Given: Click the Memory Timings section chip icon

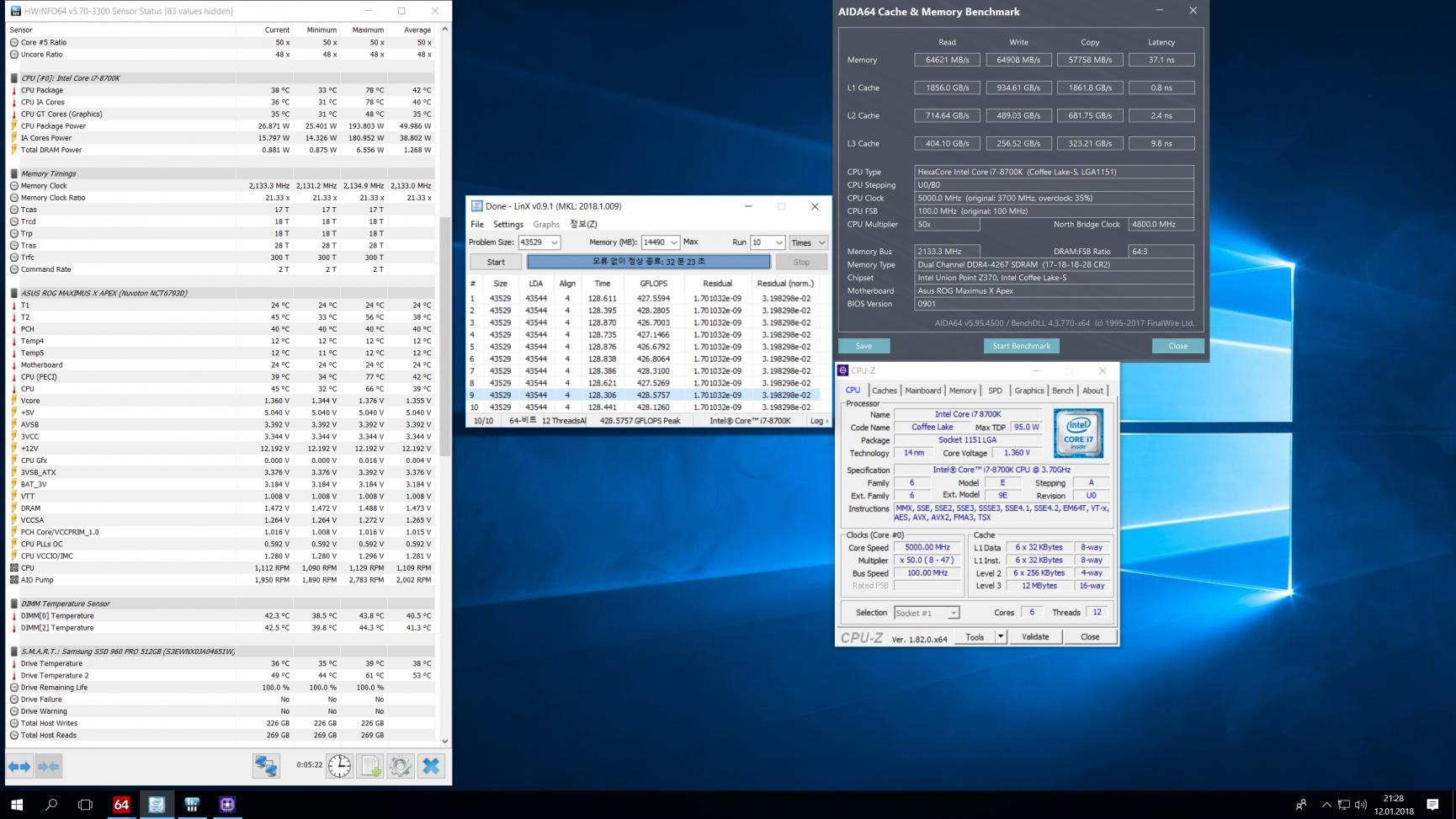Looking at the screenshot, I should click(x=14, y=173).
